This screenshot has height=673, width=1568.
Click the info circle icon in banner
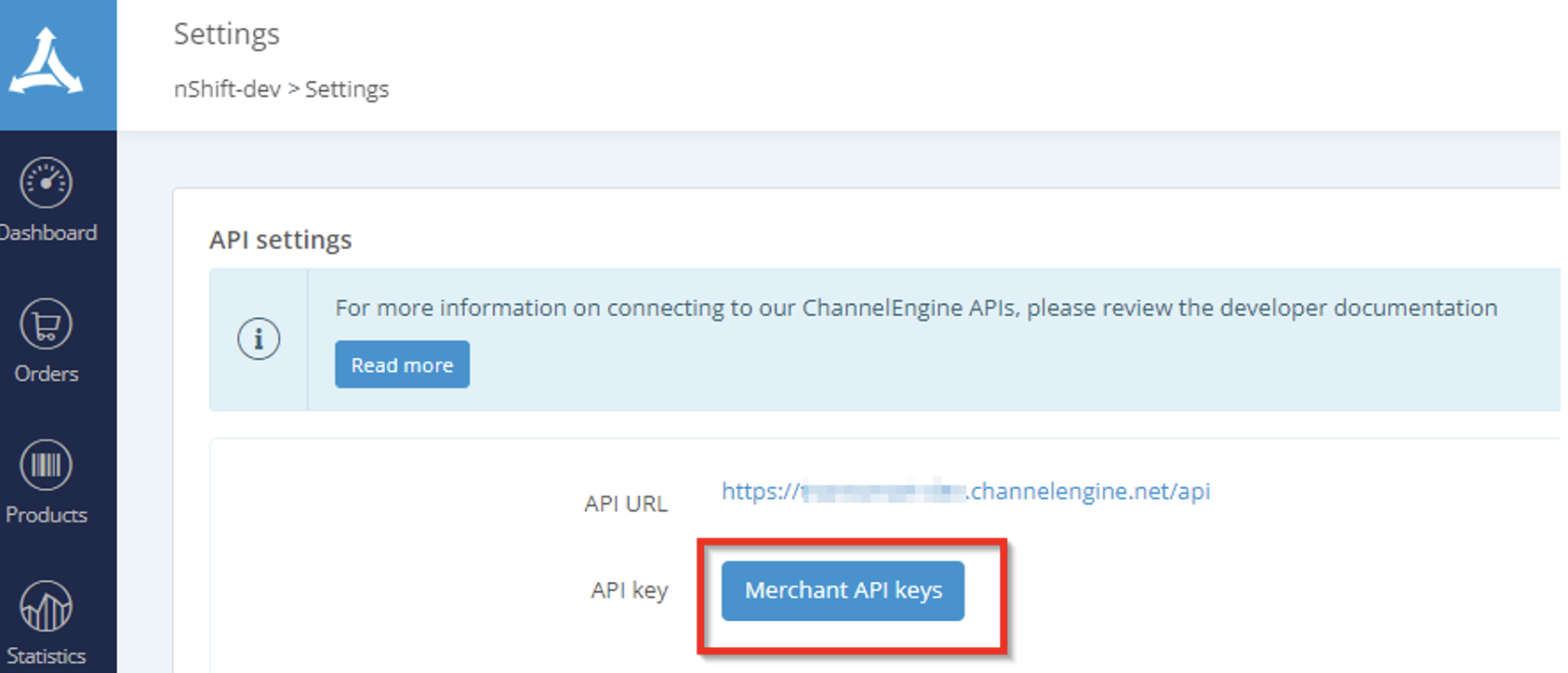[x=259, y=339]
